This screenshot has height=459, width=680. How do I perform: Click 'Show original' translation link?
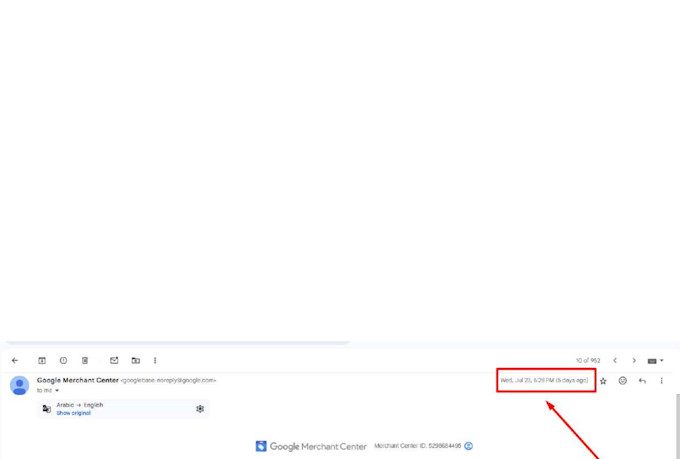(74, 413)
